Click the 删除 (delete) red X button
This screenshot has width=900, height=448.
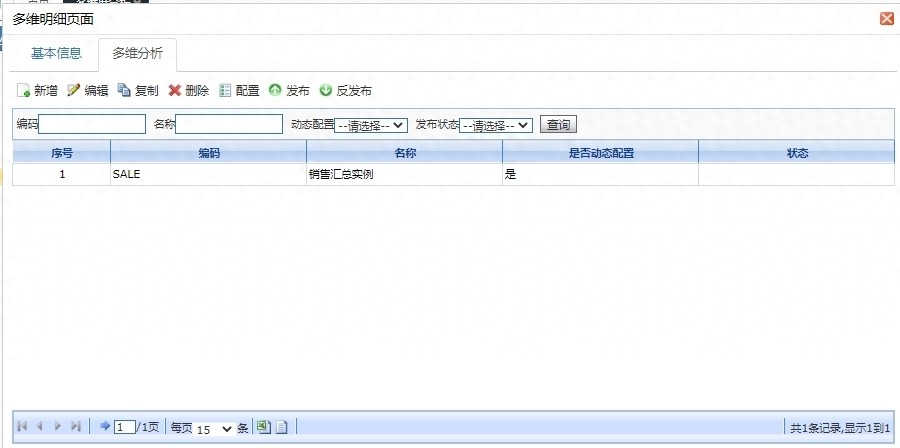click(189, 91)
